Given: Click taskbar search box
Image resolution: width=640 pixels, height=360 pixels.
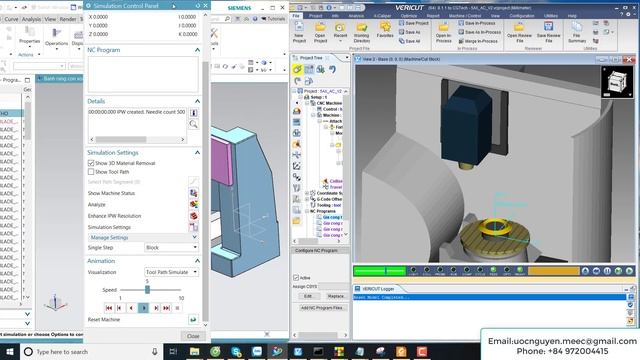Looking at the screenshot, I should pyautogui.click(x=91, y=351).
